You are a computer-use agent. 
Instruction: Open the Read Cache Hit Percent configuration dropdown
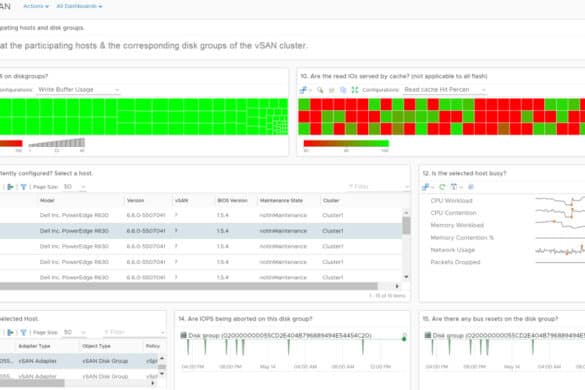point(445,90)
